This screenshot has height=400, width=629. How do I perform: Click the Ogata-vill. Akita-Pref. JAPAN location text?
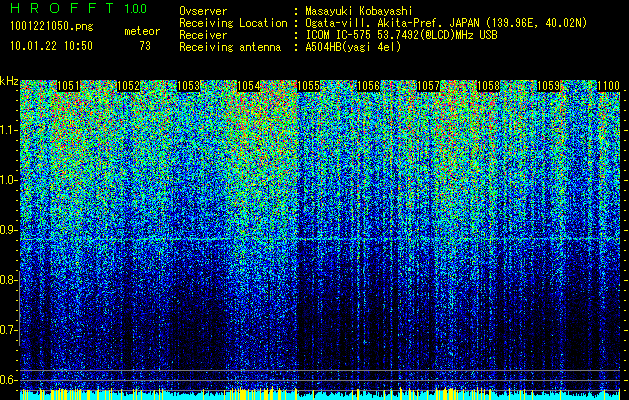(446, 23)
